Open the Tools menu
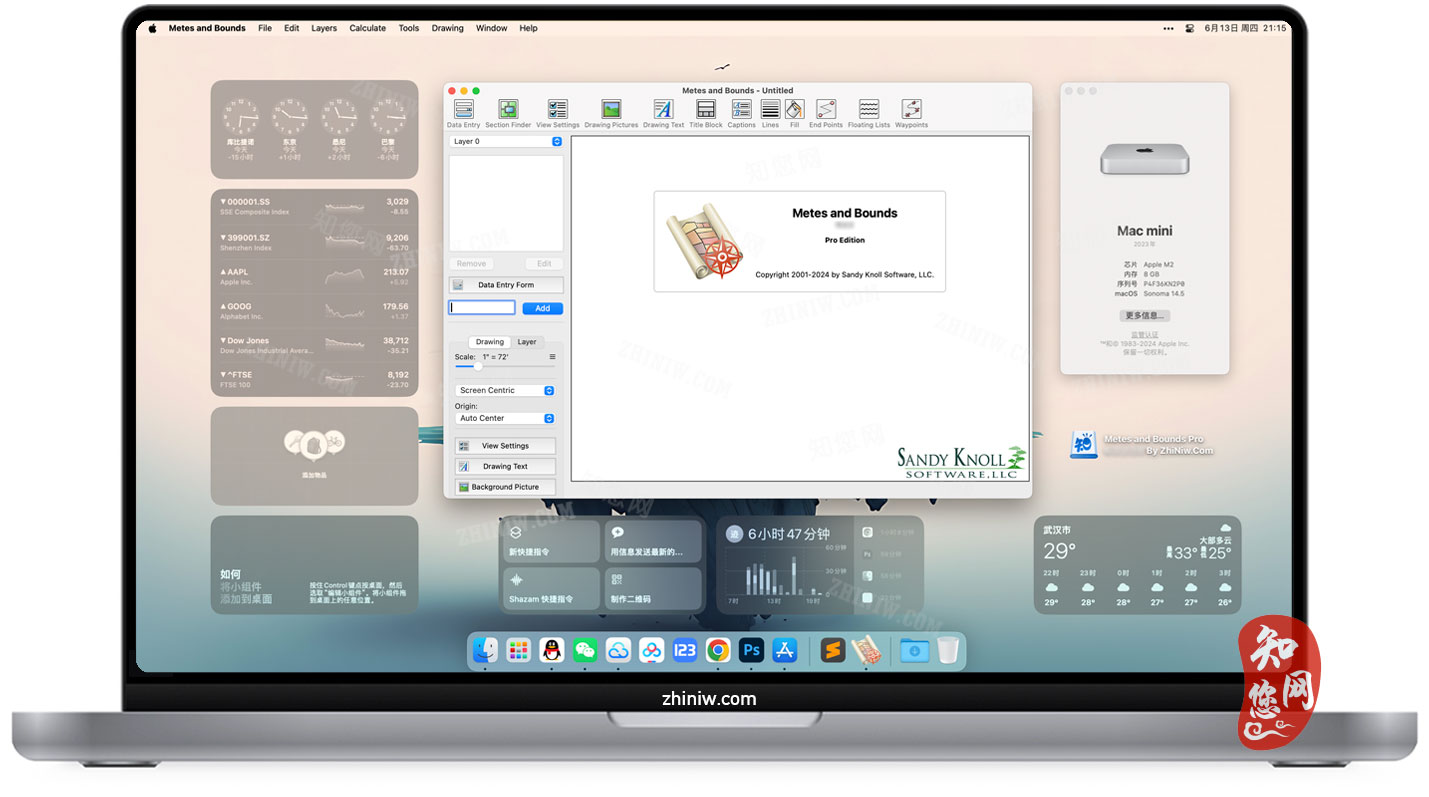Image resolution: width=1429 pixels, height=797 pixels. 409,28
